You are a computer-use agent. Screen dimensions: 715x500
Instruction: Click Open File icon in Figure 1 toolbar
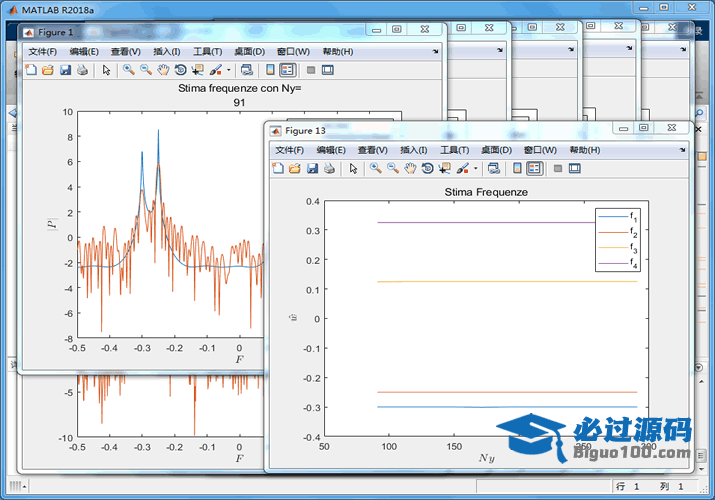48,70
